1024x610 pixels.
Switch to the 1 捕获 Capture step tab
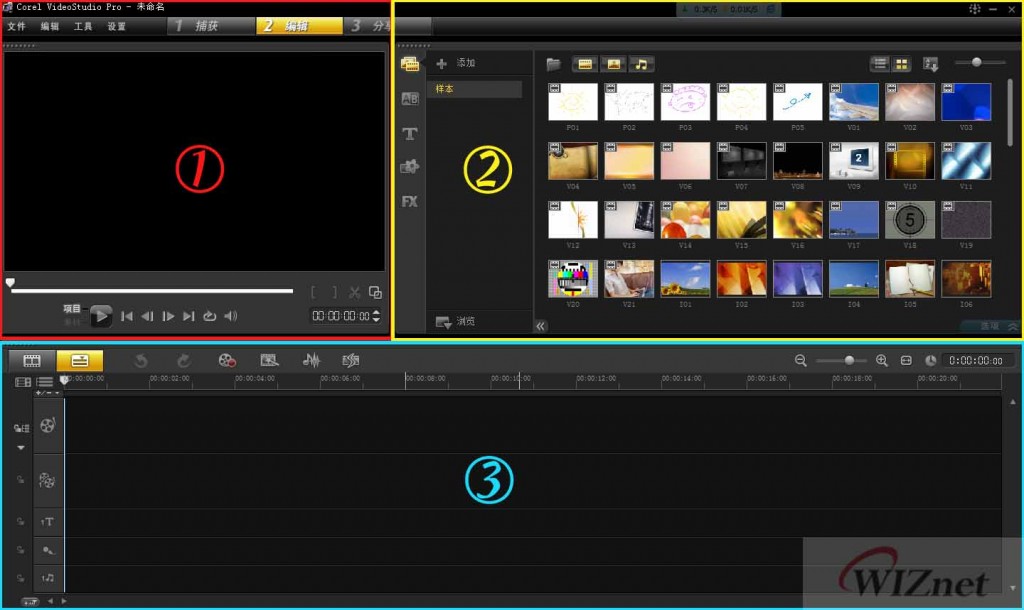pos(210,26)
